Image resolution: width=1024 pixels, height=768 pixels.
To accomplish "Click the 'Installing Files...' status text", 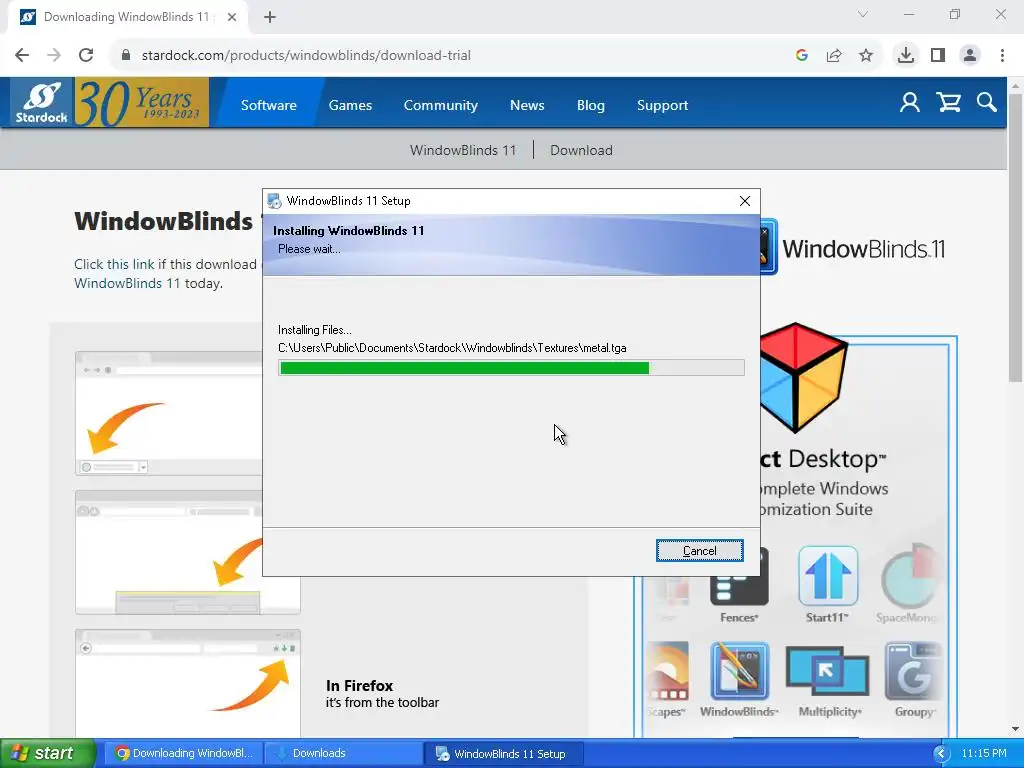I will pos(315,330).
